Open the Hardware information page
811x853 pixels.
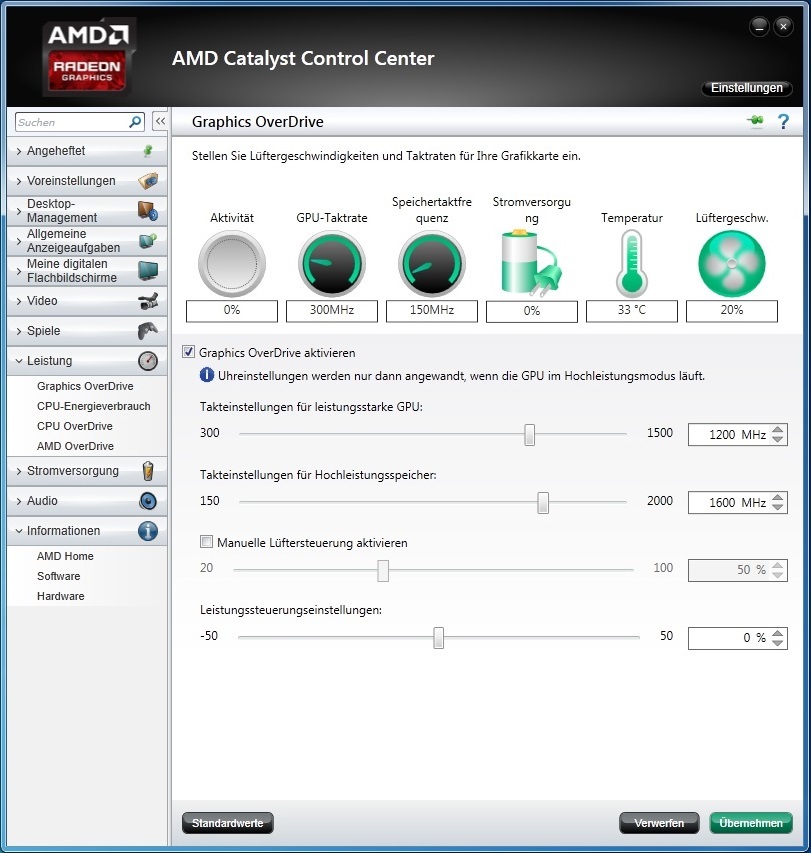point(60,596)
